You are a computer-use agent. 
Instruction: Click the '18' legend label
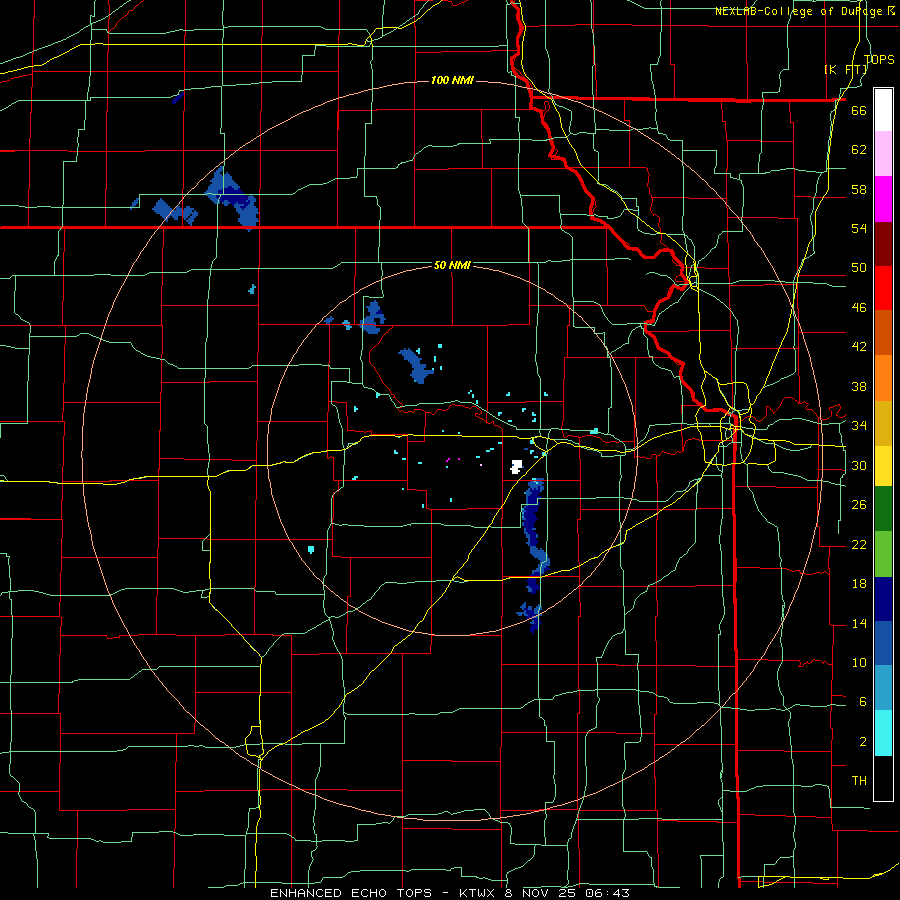pos(859,584)
